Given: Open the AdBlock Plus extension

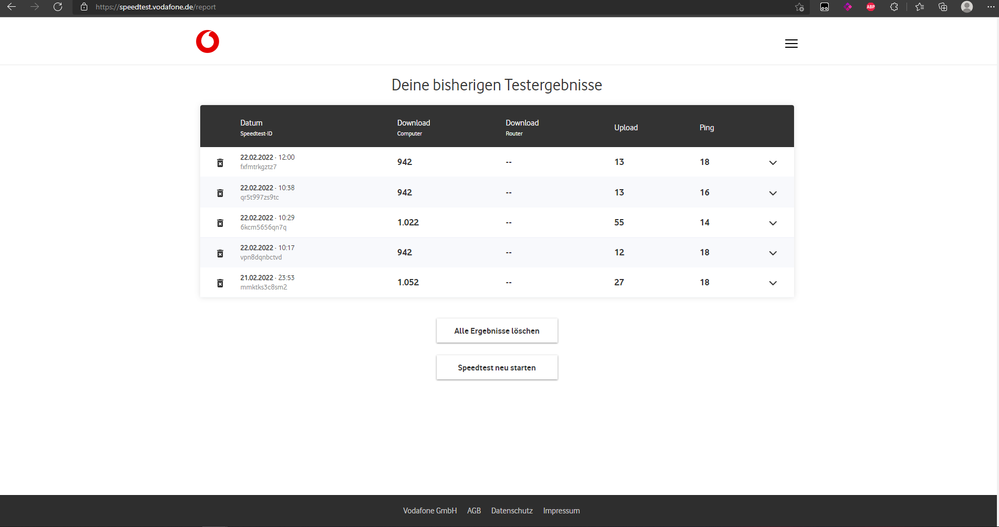Looking at the screenshot, I should [x=870, y=7].
